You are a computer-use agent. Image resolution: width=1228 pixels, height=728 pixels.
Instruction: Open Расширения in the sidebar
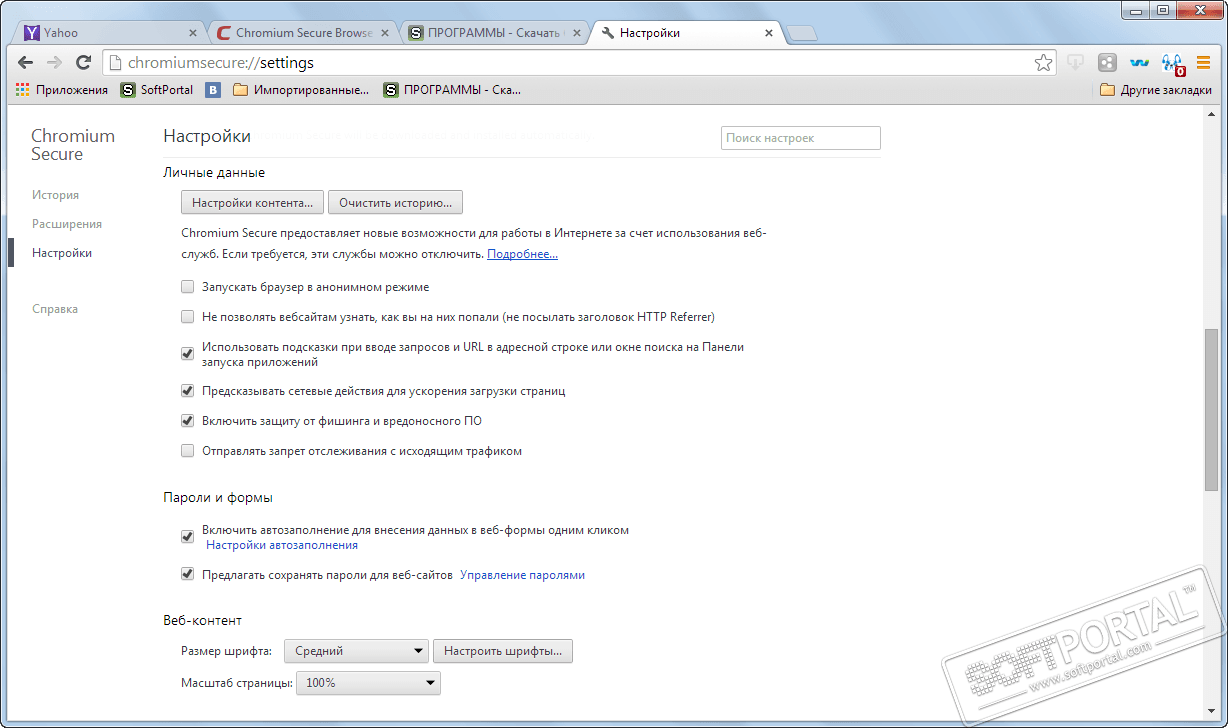pos(67,224)
